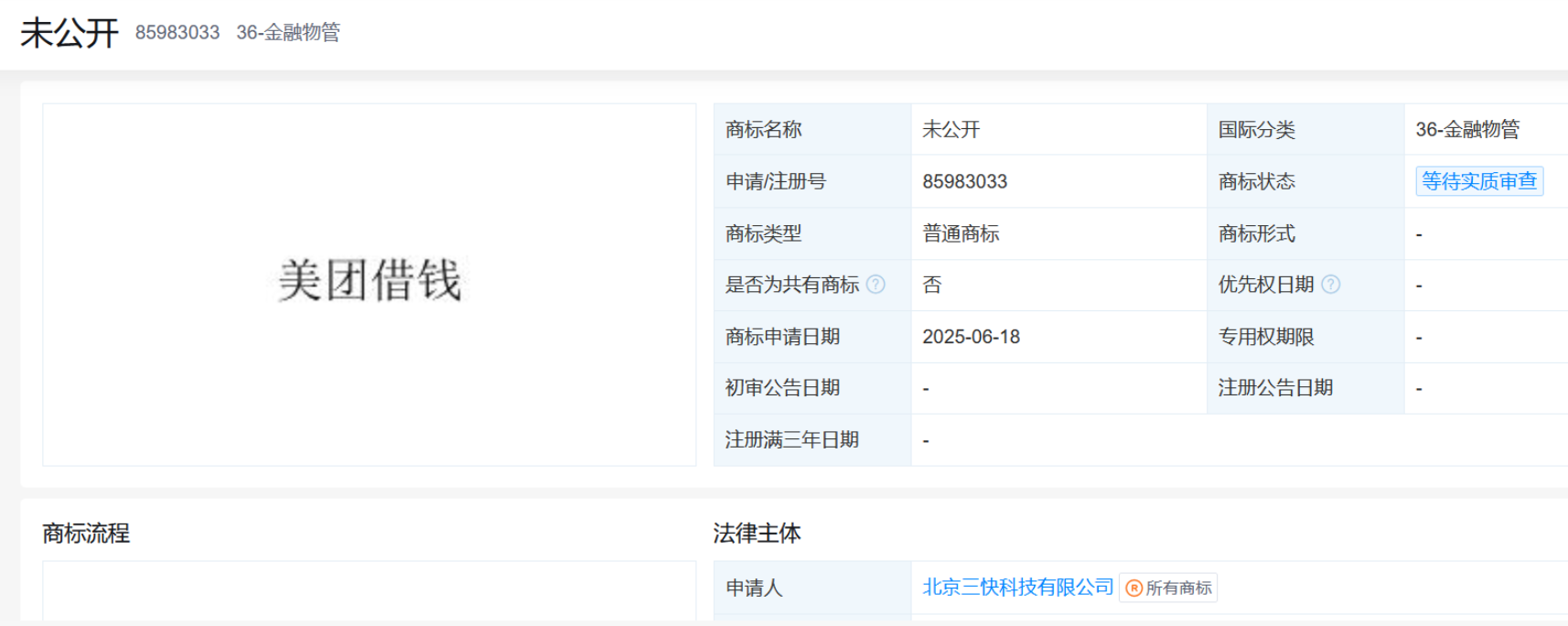Select the 85983033 number in the page header
The image size is (1568, 626).
[x=177, y=33]
